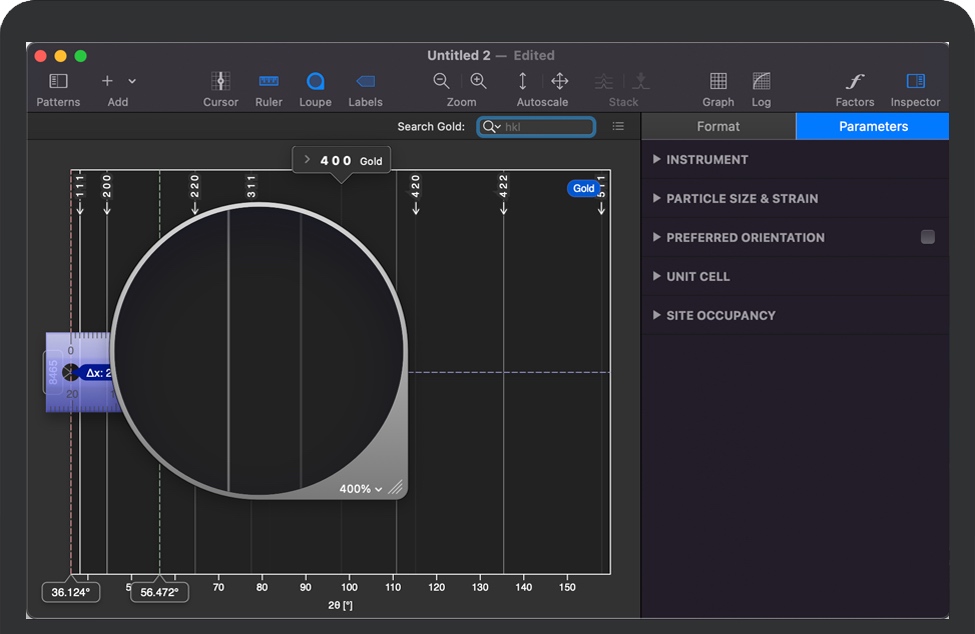Screen dimensions: 975x634
Task: Click the blue Gold pattern badge
Action: 584,188
